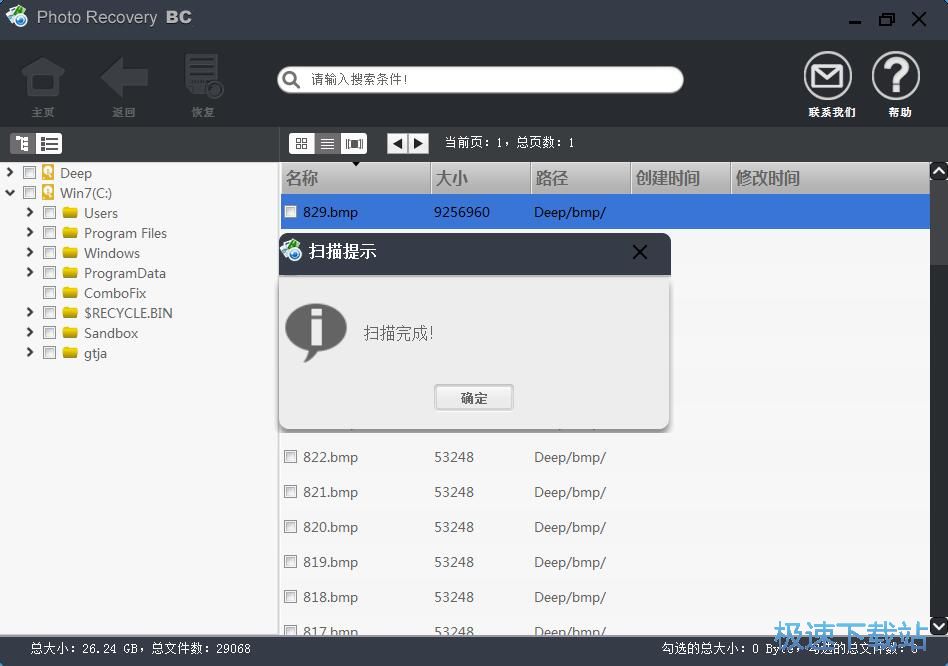Click the Program Files folder icon
The height and width of the screenshot is (666, 948).
coord(70,233)
